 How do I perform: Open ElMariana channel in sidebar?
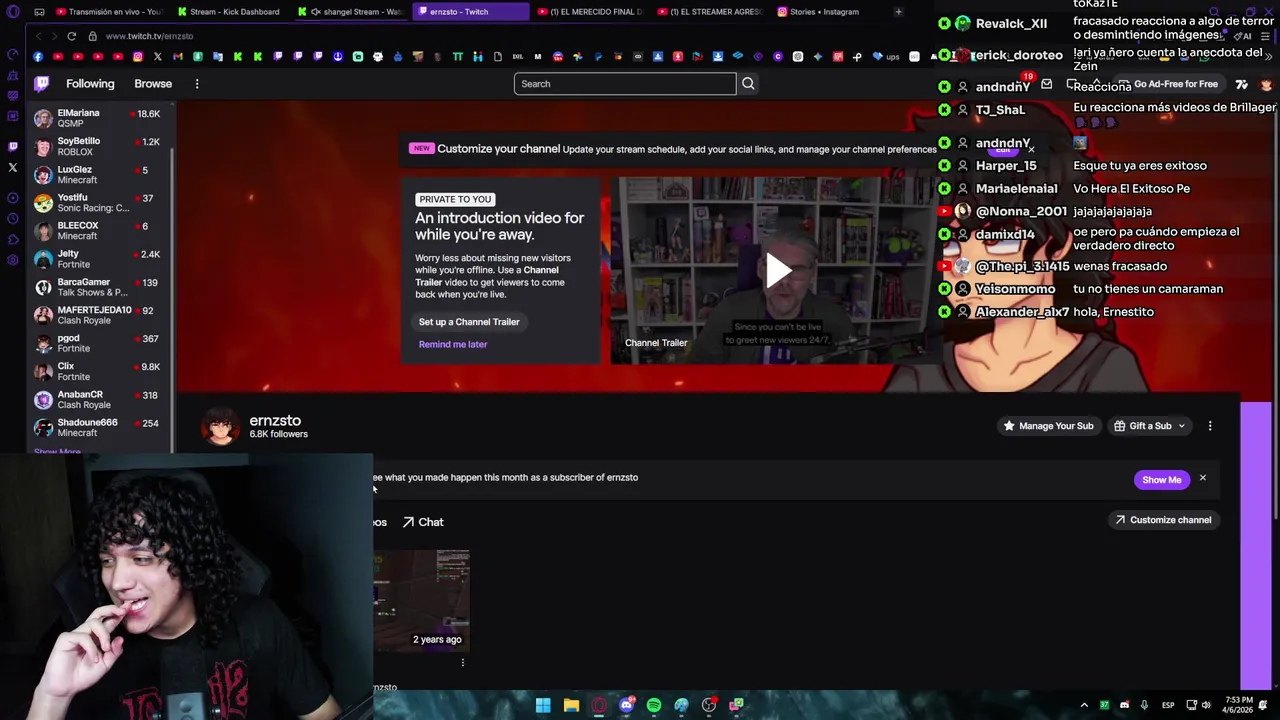97,118
